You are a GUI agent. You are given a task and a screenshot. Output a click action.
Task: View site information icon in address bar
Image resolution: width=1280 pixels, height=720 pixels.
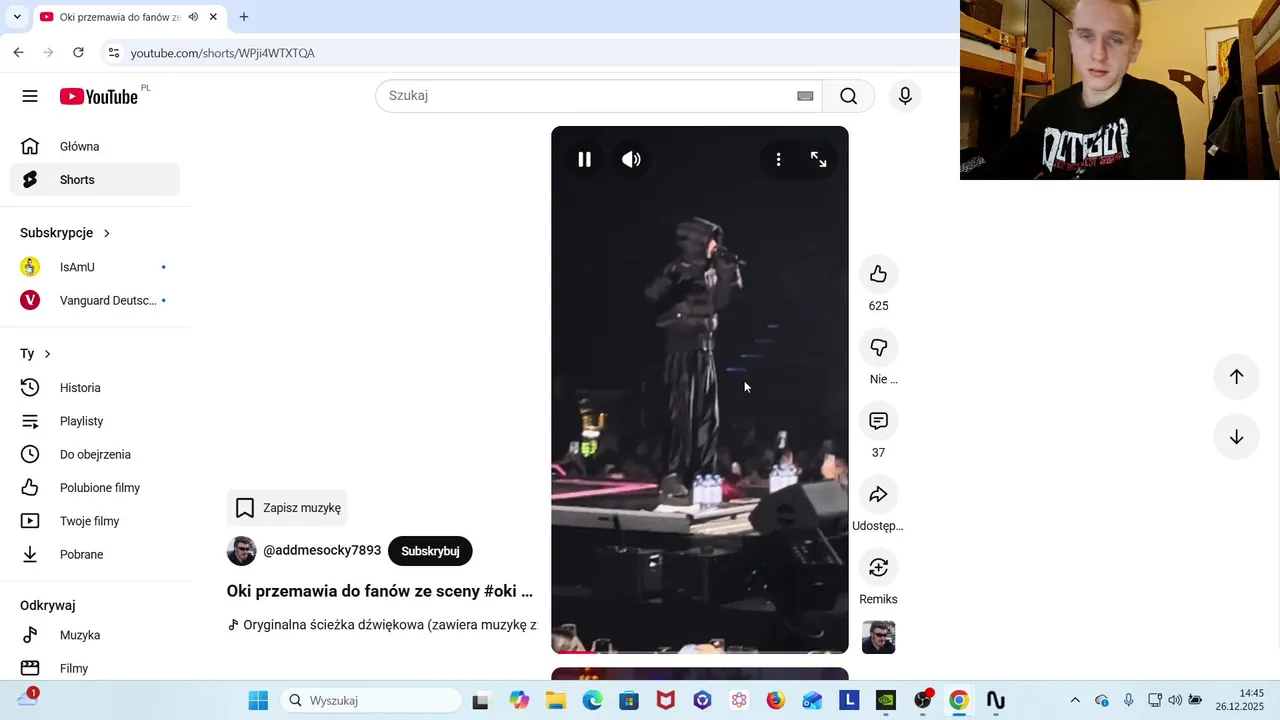pos(114,53)
